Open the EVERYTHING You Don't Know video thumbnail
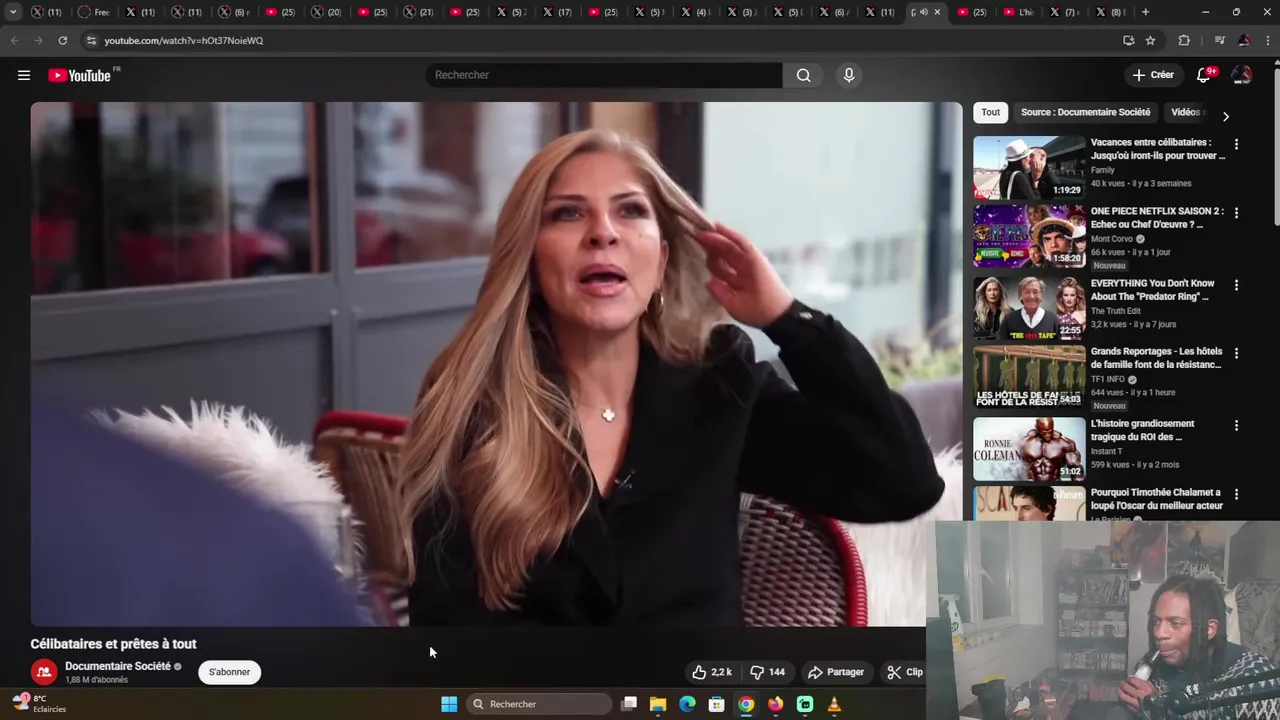1280x720 pixels. point(1029,308)
